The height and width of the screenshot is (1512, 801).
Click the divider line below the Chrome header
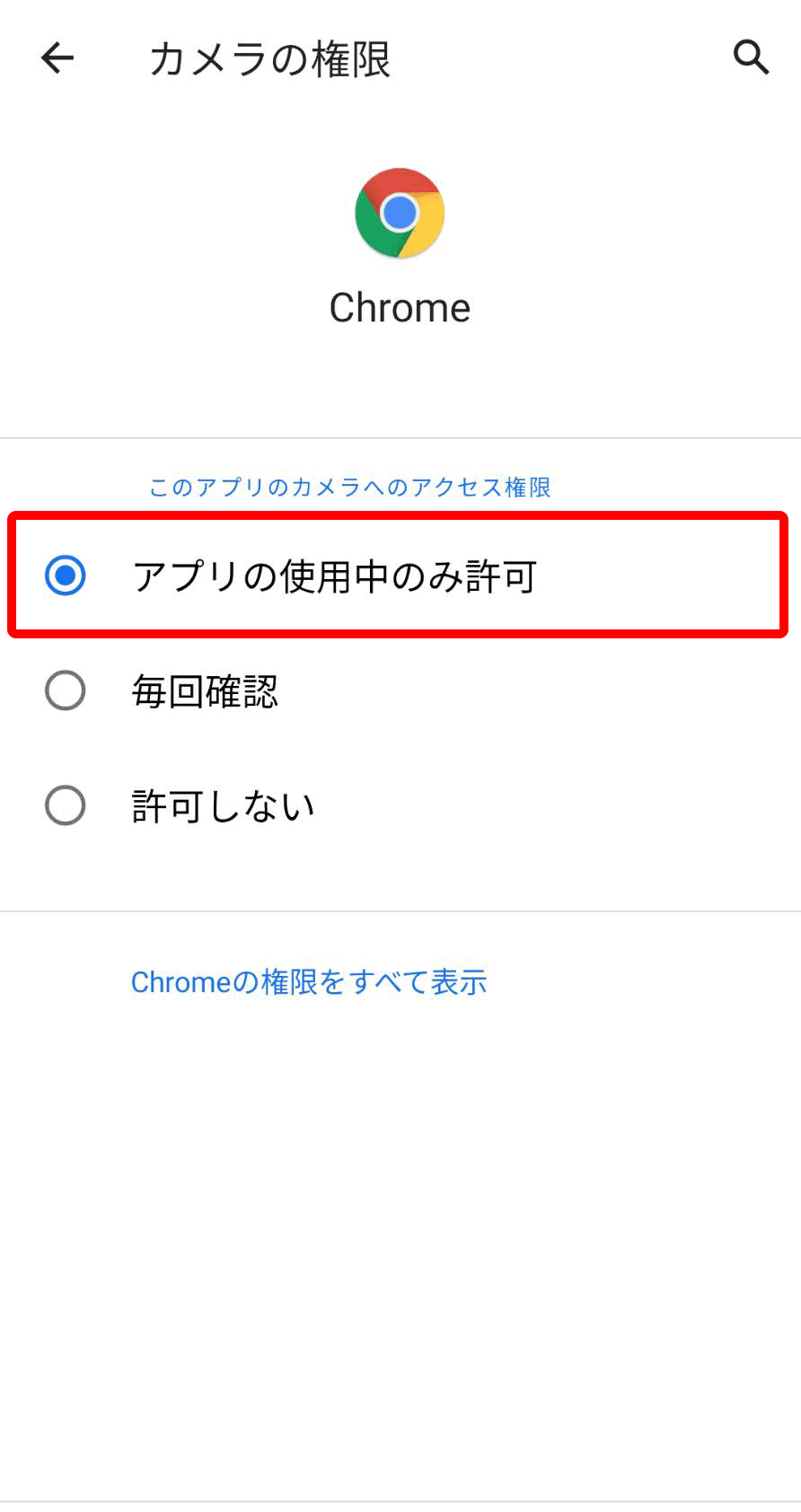(400, 438)
